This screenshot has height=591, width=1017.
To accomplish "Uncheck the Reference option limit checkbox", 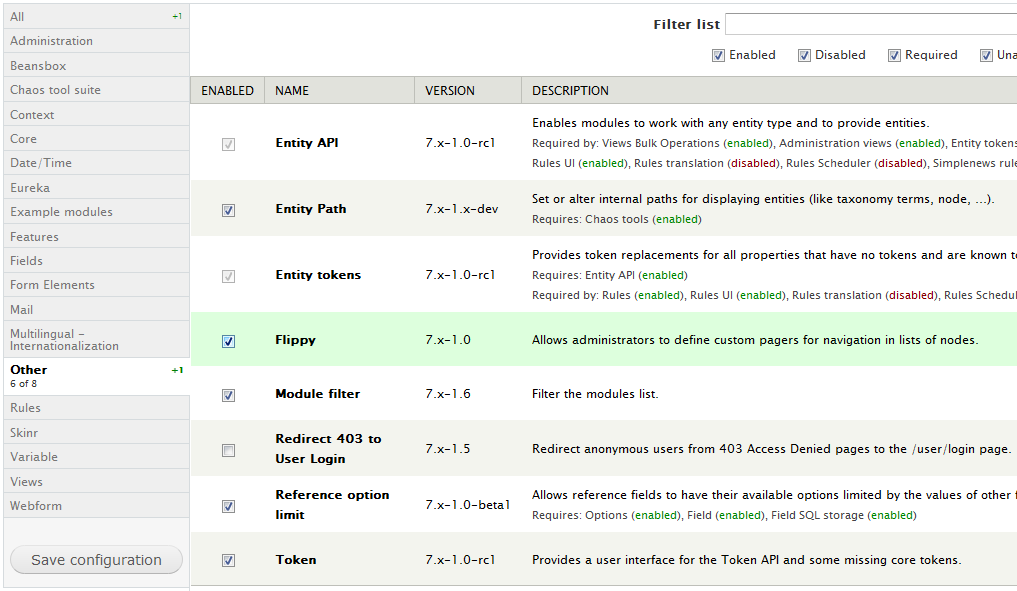I will click(228, 506).
